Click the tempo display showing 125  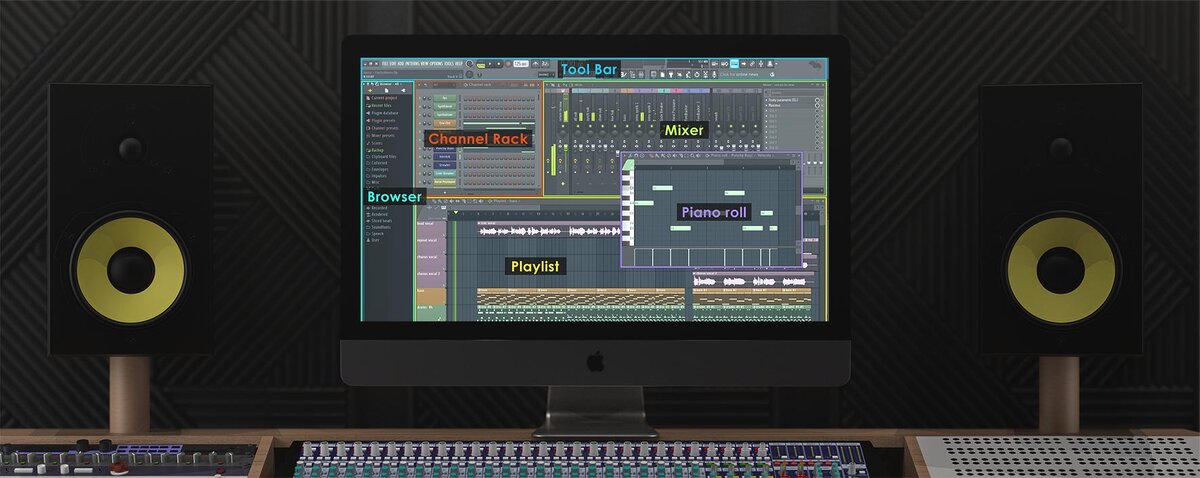tap(520, 64)
